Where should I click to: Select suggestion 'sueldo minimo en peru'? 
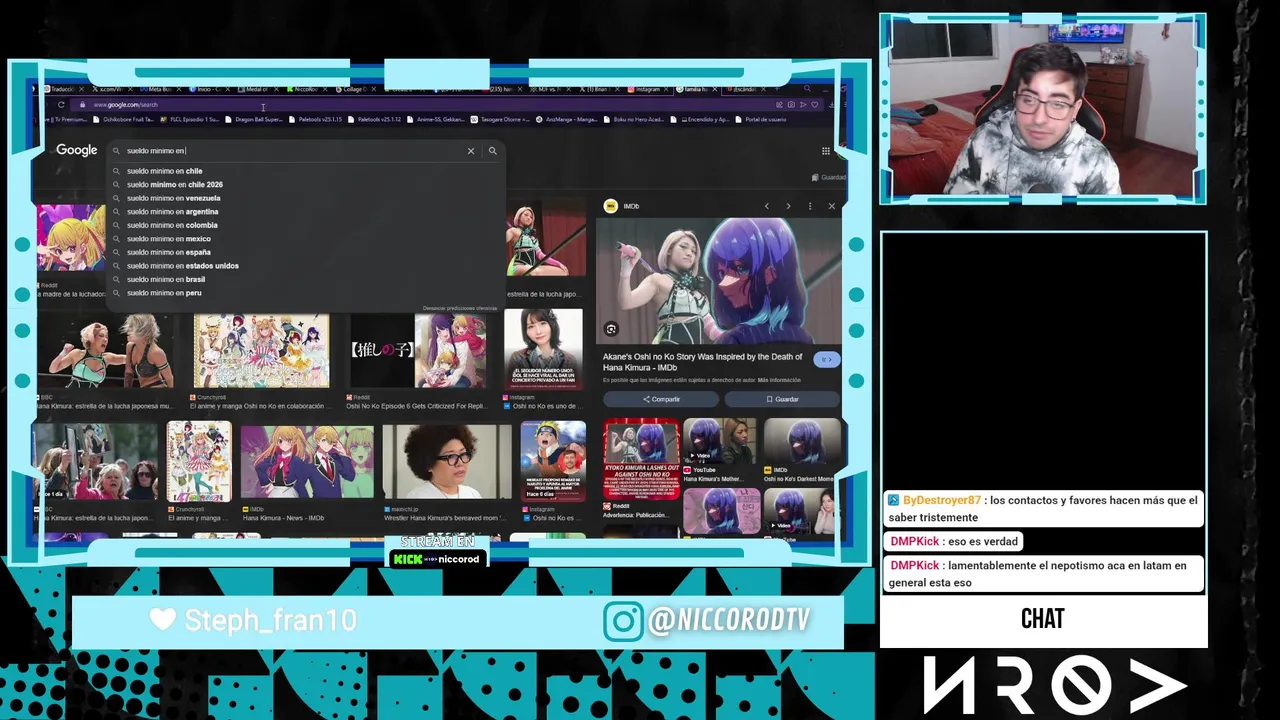[x=305, y=293]
